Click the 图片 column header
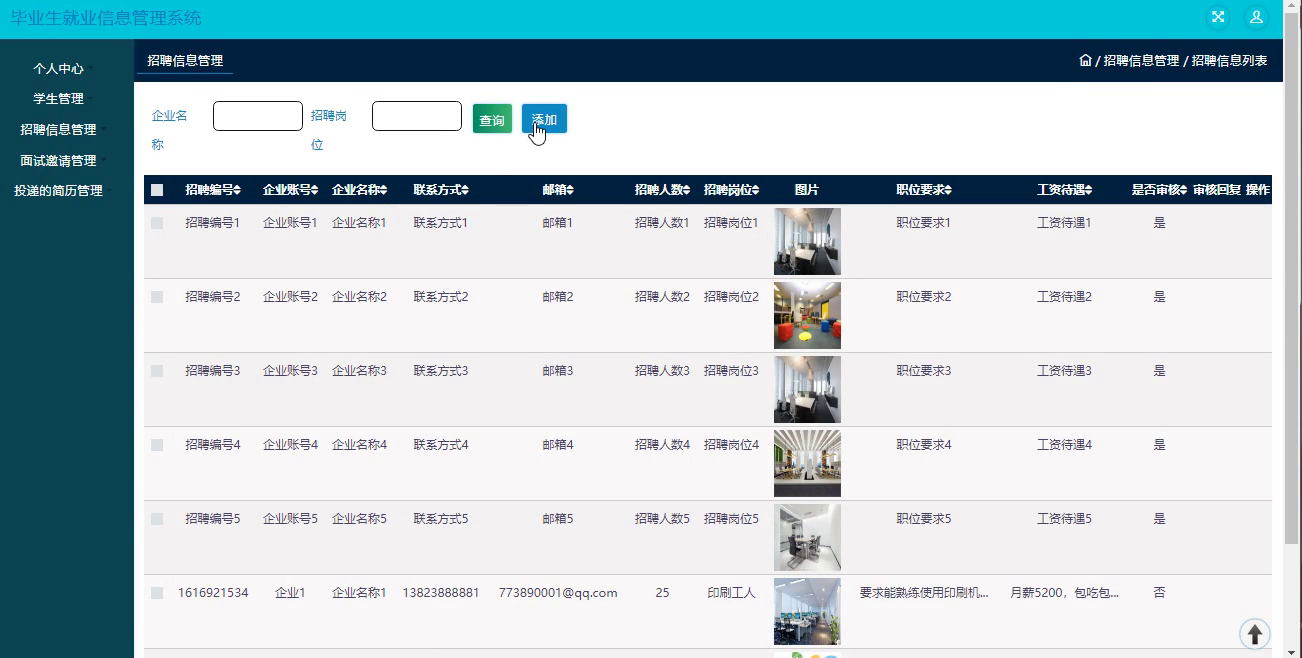This screenshot has height=658, width=1302. click(x=807, y=190)
